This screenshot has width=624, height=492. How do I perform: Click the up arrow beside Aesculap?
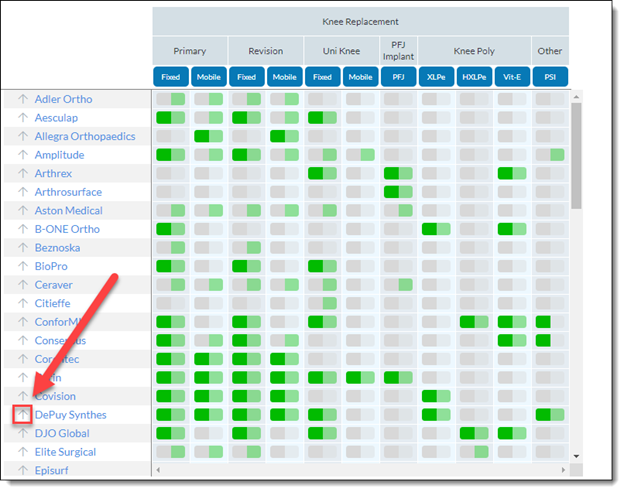click(x=23, y=118)
